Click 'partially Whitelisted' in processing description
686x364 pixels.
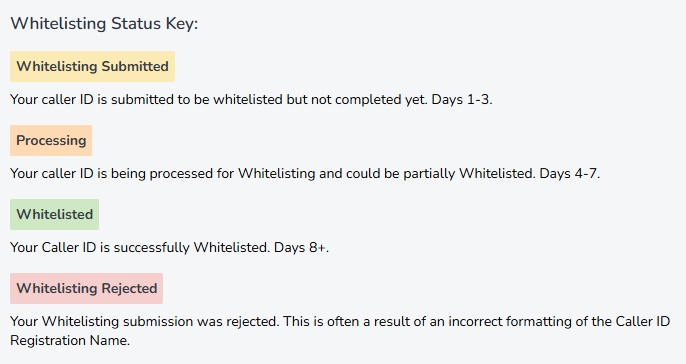[x=468, y=174]
